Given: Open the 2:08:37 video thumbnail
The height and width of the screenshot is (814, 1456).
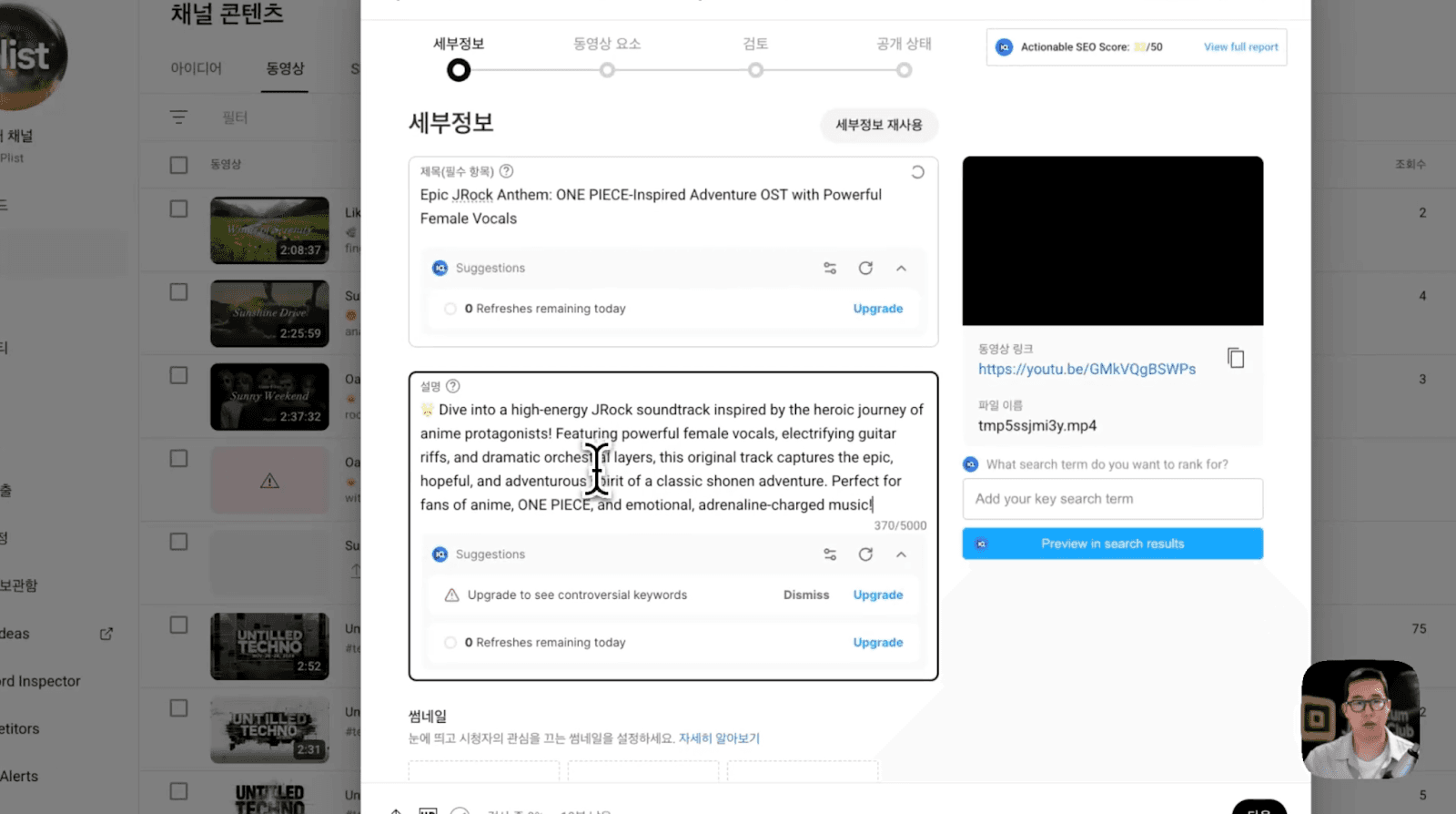Looking at the screenshot, I should (x=269, y=230).
